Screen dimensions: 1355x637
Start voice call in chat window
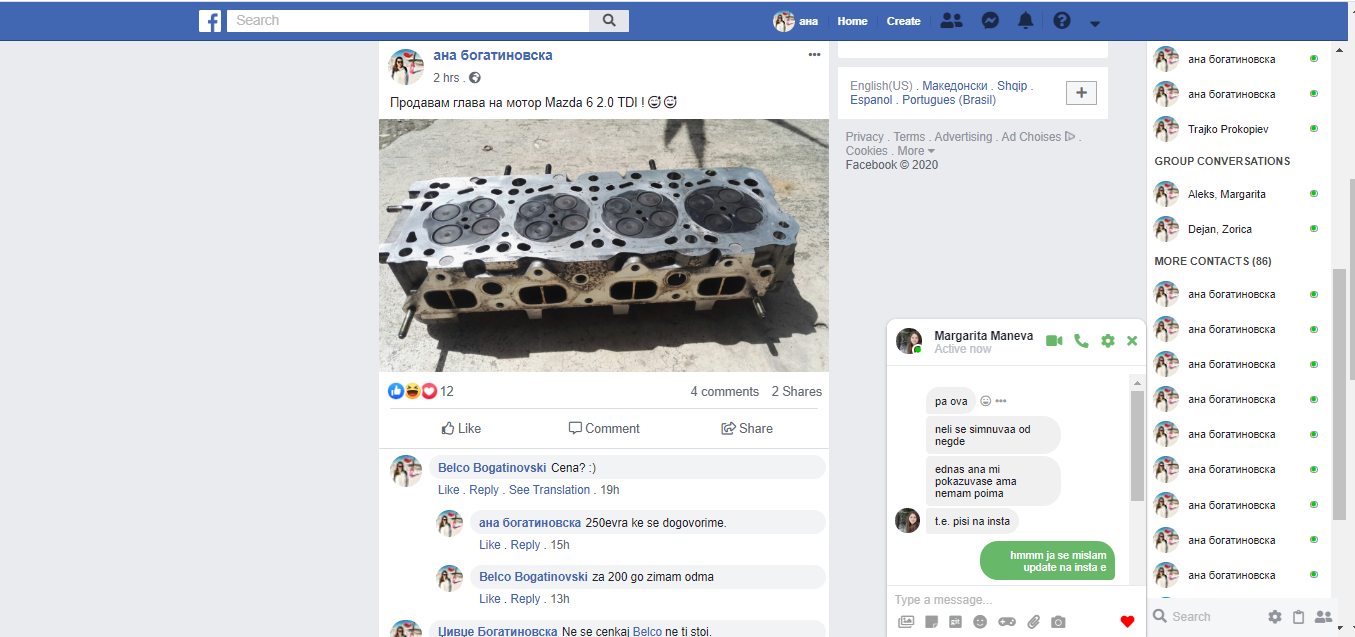click(1081, 341)
